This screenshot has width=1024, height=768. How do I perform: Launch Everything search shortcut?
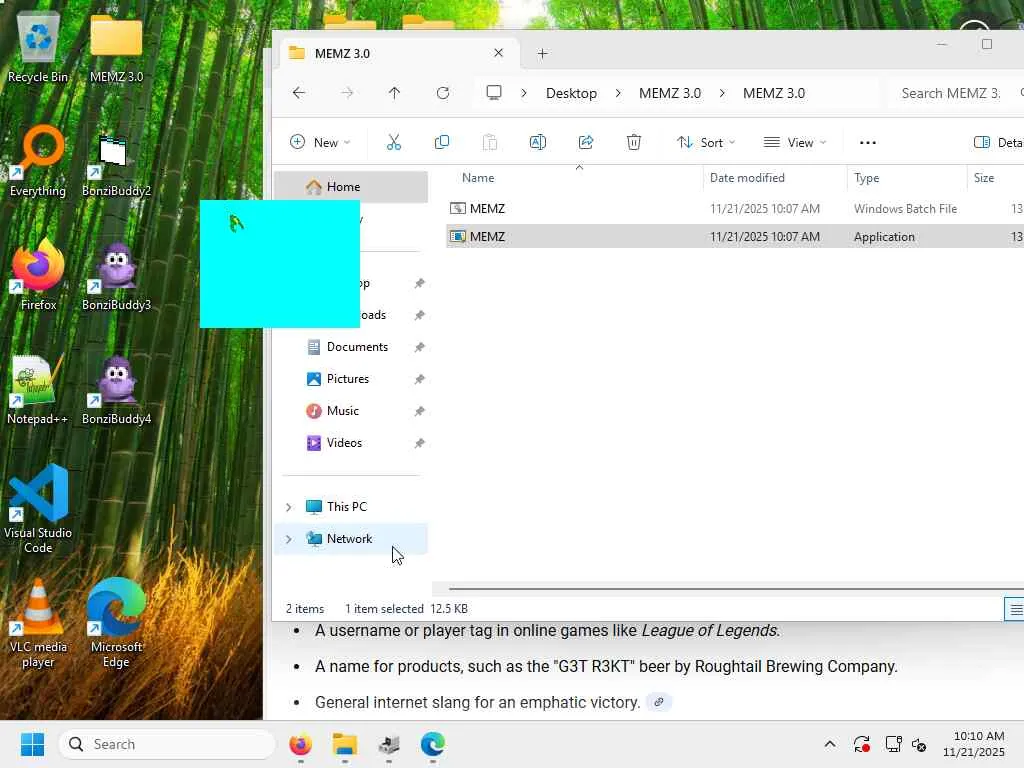(38, 161)
